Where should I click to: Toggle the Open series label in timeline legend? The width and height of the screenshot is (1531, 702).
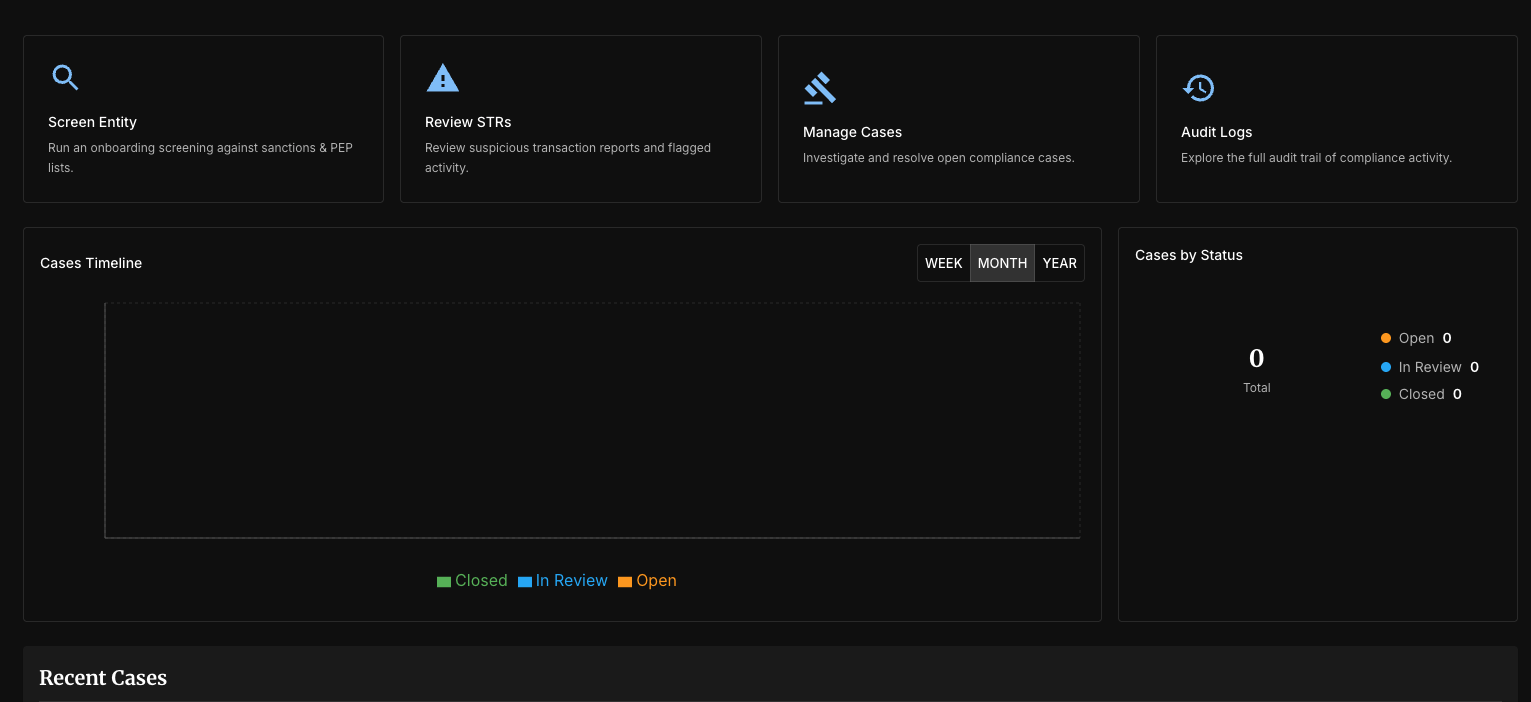click(656, 581)
